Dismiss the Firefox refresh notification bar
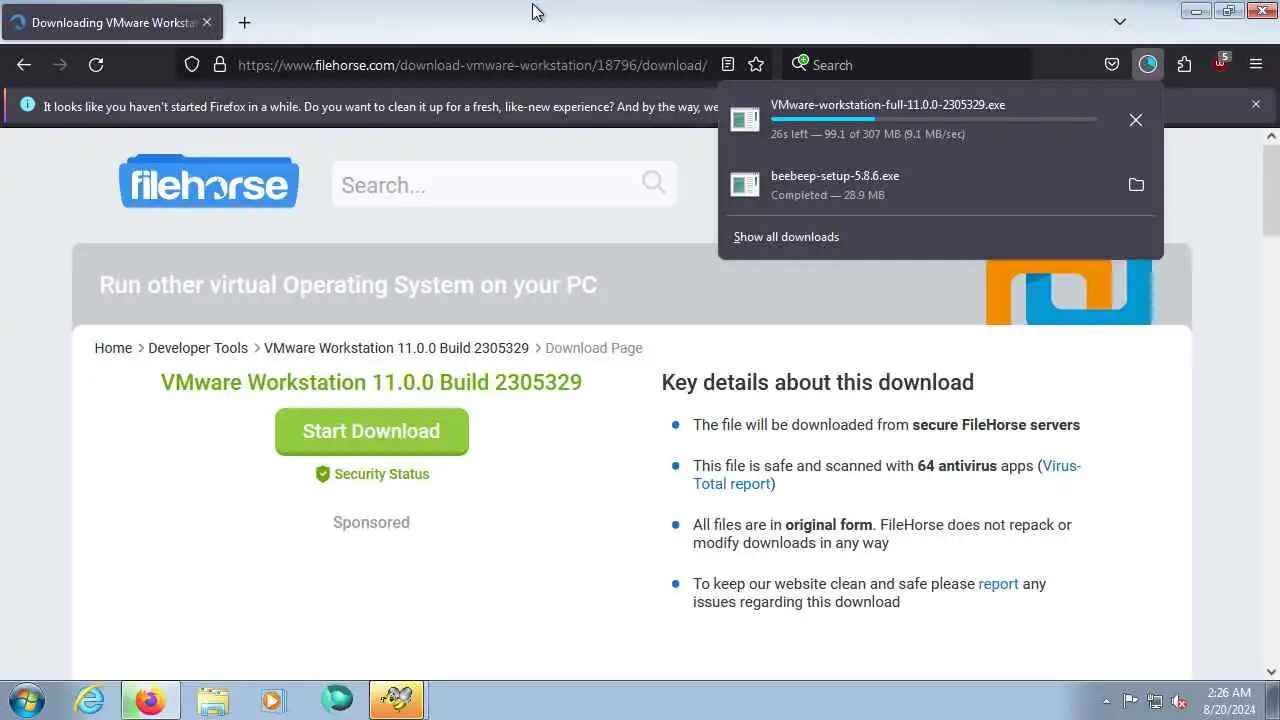The image size is (1280, 720). click(1256, 104)
